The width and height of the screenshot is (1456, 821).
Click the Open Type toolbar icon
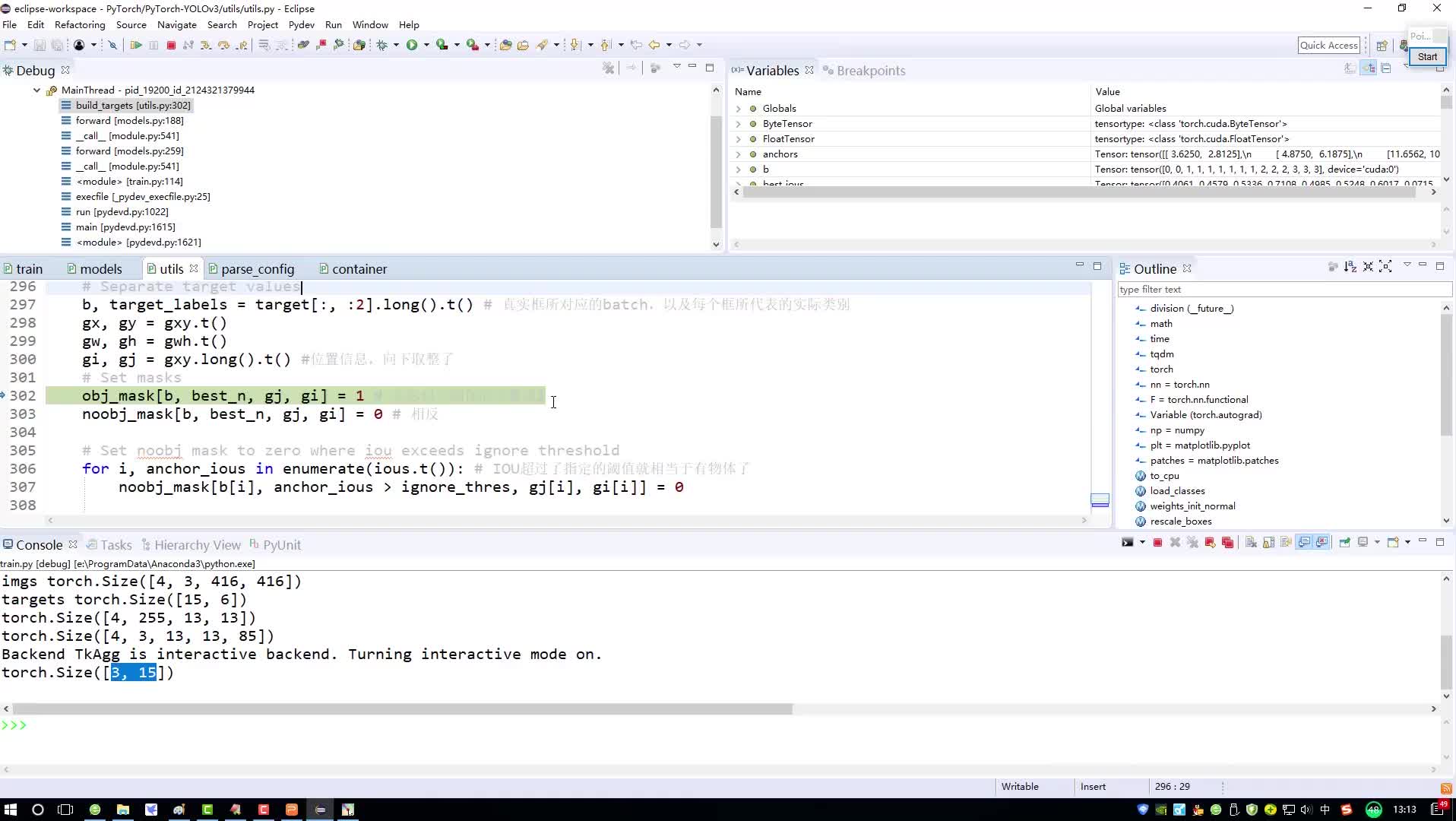pyautogui.click(x=505, y=45)
